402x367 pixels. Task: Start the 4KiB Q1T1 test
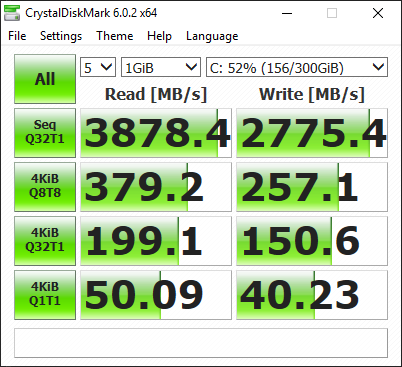[x=45, y=295]
